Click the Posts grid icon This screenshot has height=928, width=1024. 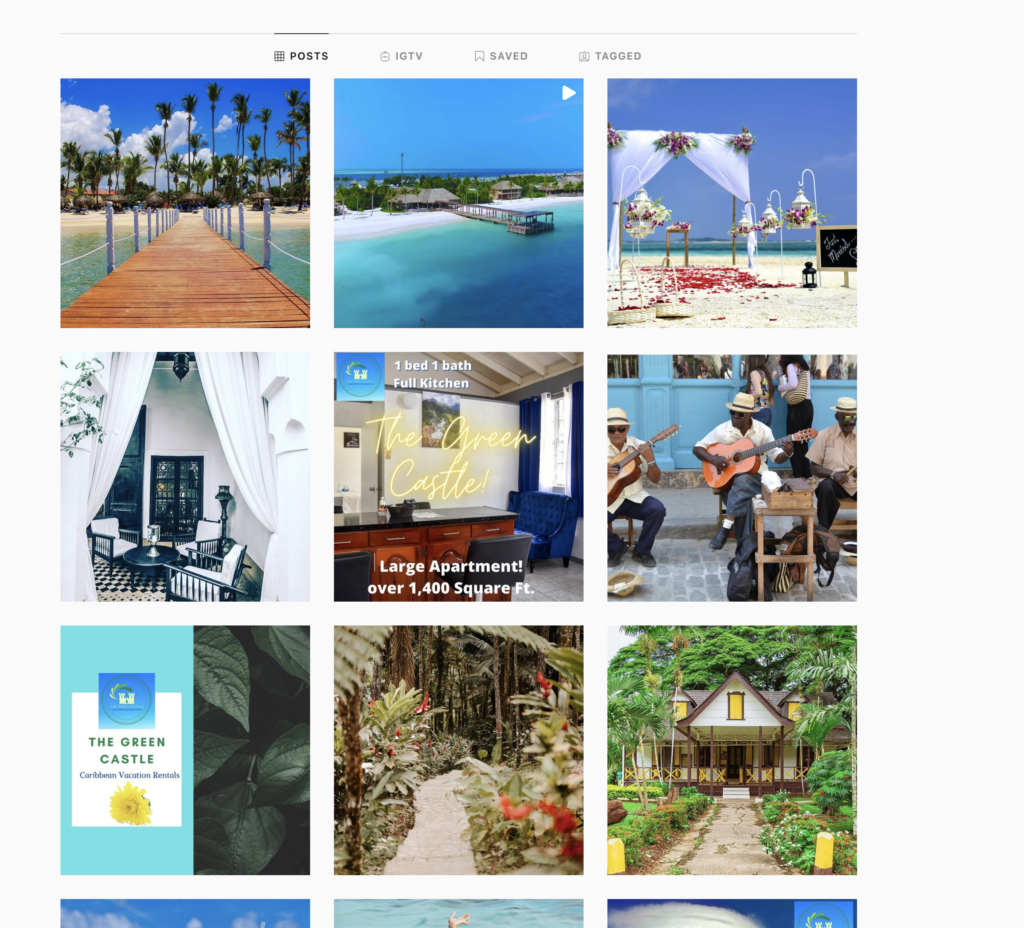pyautogui.click(x=279, y=56)
